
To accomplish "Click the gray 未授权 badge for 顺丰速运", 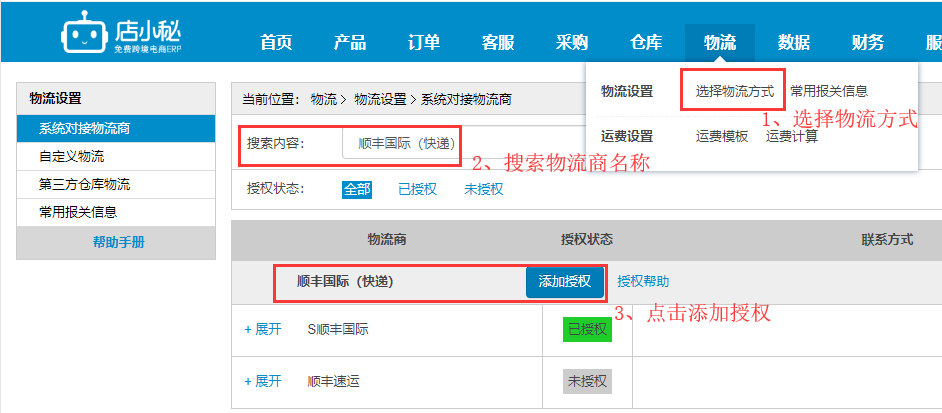I will coord(588,381).
